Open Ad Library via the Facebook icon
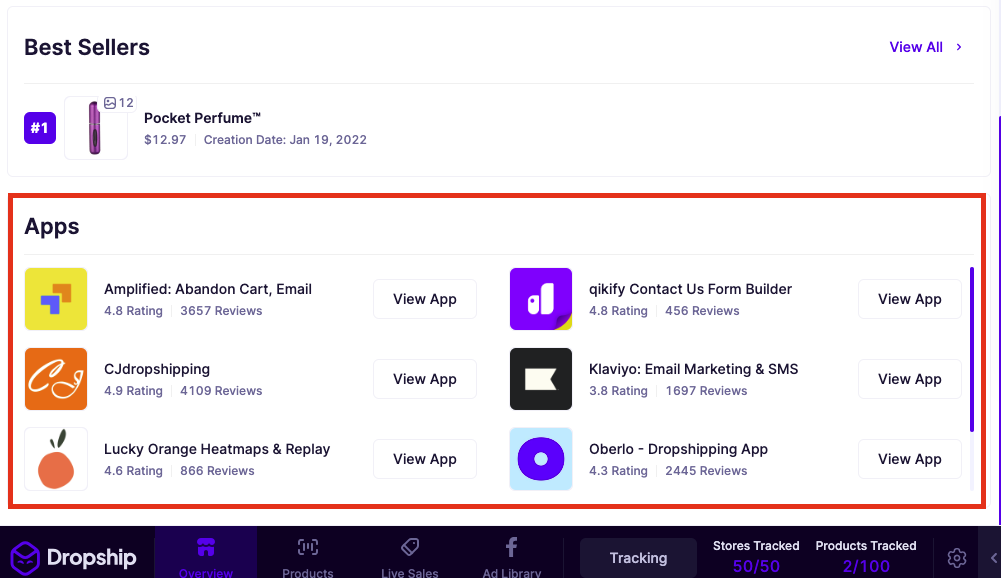Screen dimensions: 1001x578 (x=511, y=547)
